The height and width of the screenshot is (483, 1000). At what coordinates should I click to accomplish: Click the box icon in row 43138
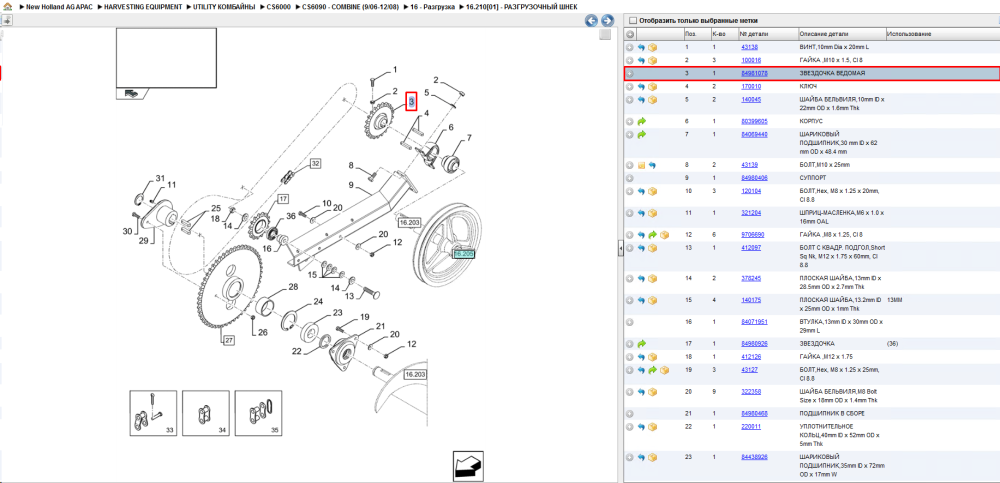click(652, 47)
